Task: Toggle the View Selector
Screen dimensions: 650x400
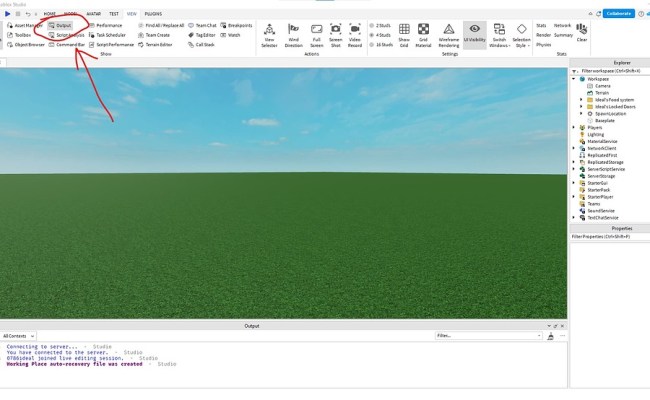Action: tap(269, 36)
